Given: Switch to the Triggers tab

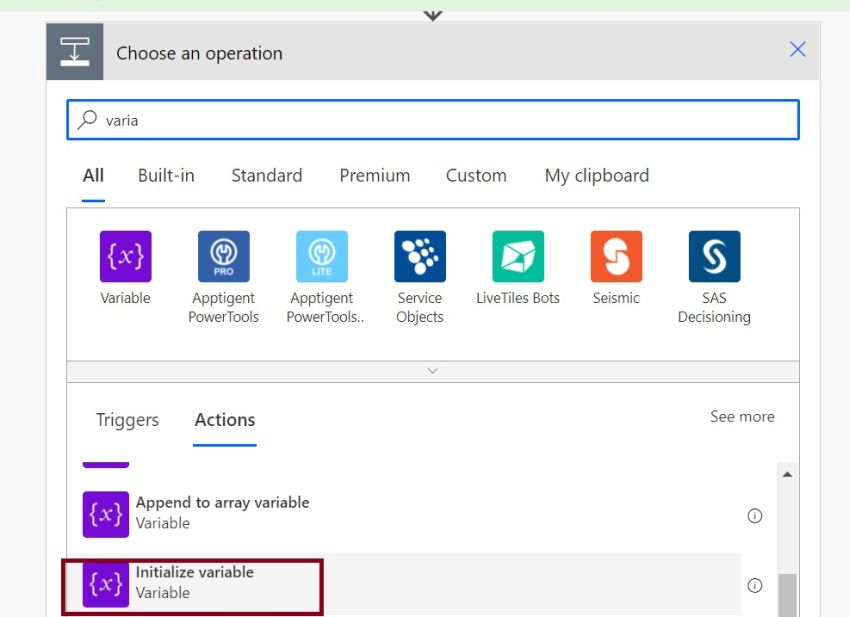Looking at the screenshot, I should tap(126, 420).
